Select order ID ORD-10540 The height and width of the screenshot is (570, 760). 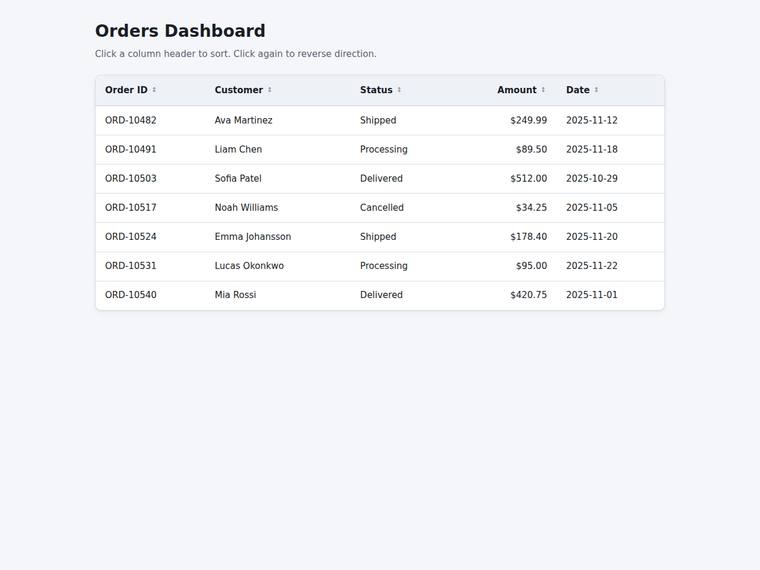(131, 295)
